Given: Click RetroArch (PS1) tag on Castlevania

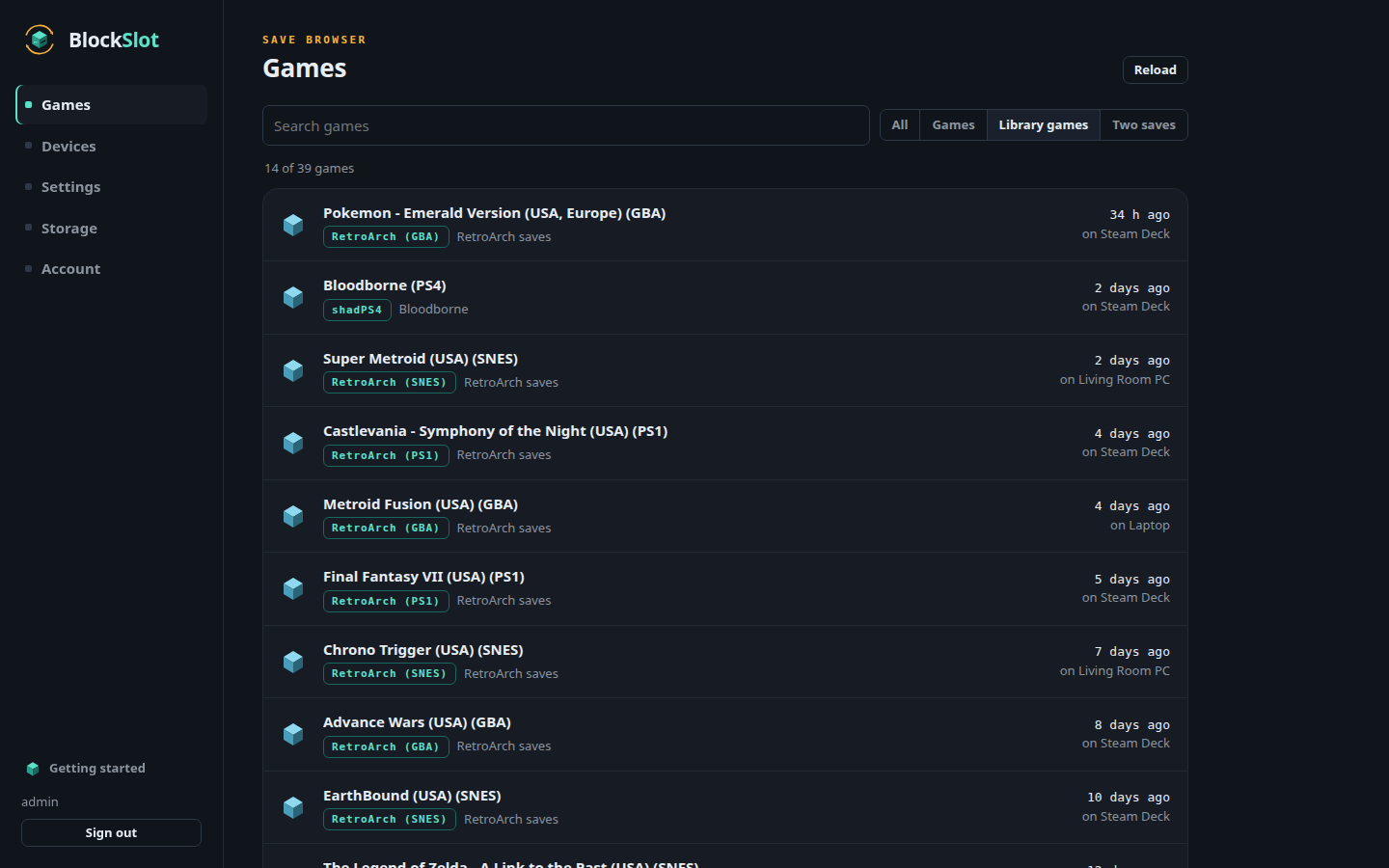Looking at the screenshot, I should coord(386,455).
